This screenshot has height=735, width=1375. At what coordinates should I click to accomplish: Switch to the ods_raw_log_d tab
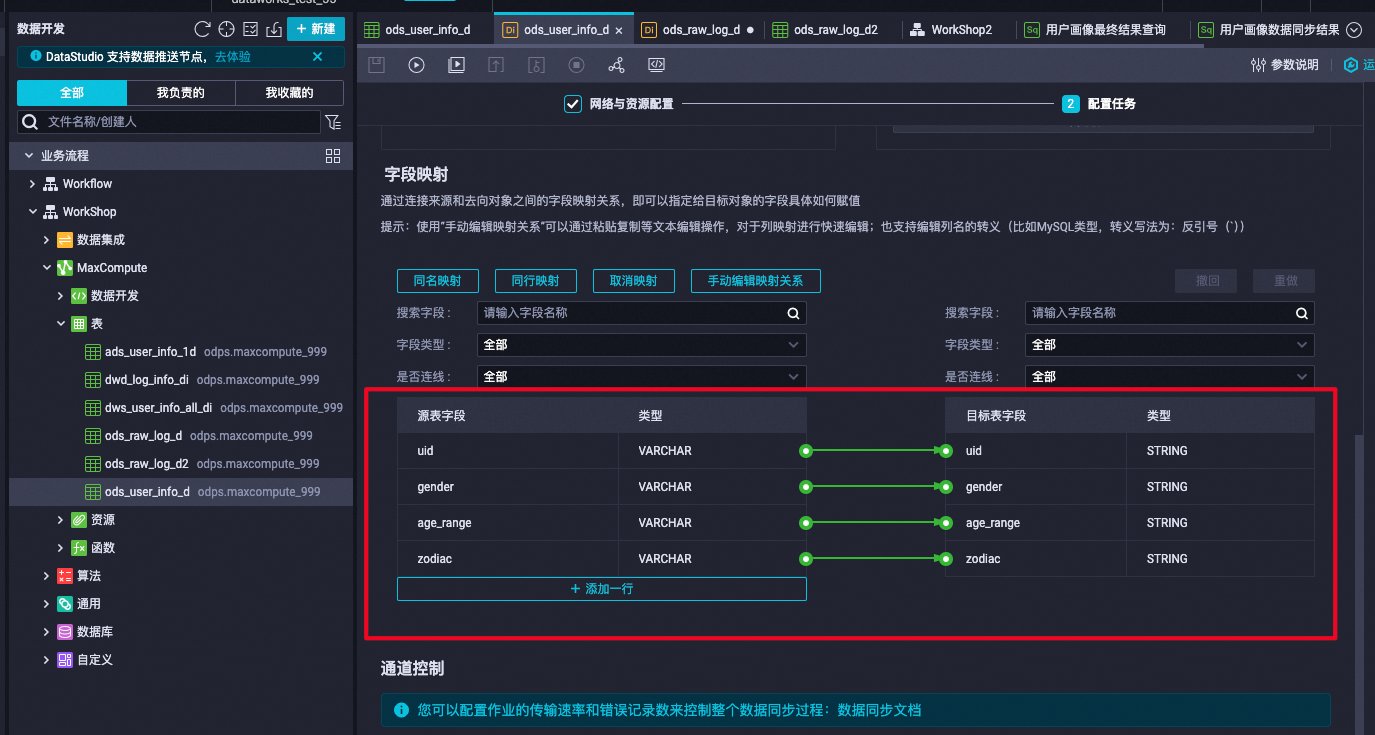click(701, 30)
